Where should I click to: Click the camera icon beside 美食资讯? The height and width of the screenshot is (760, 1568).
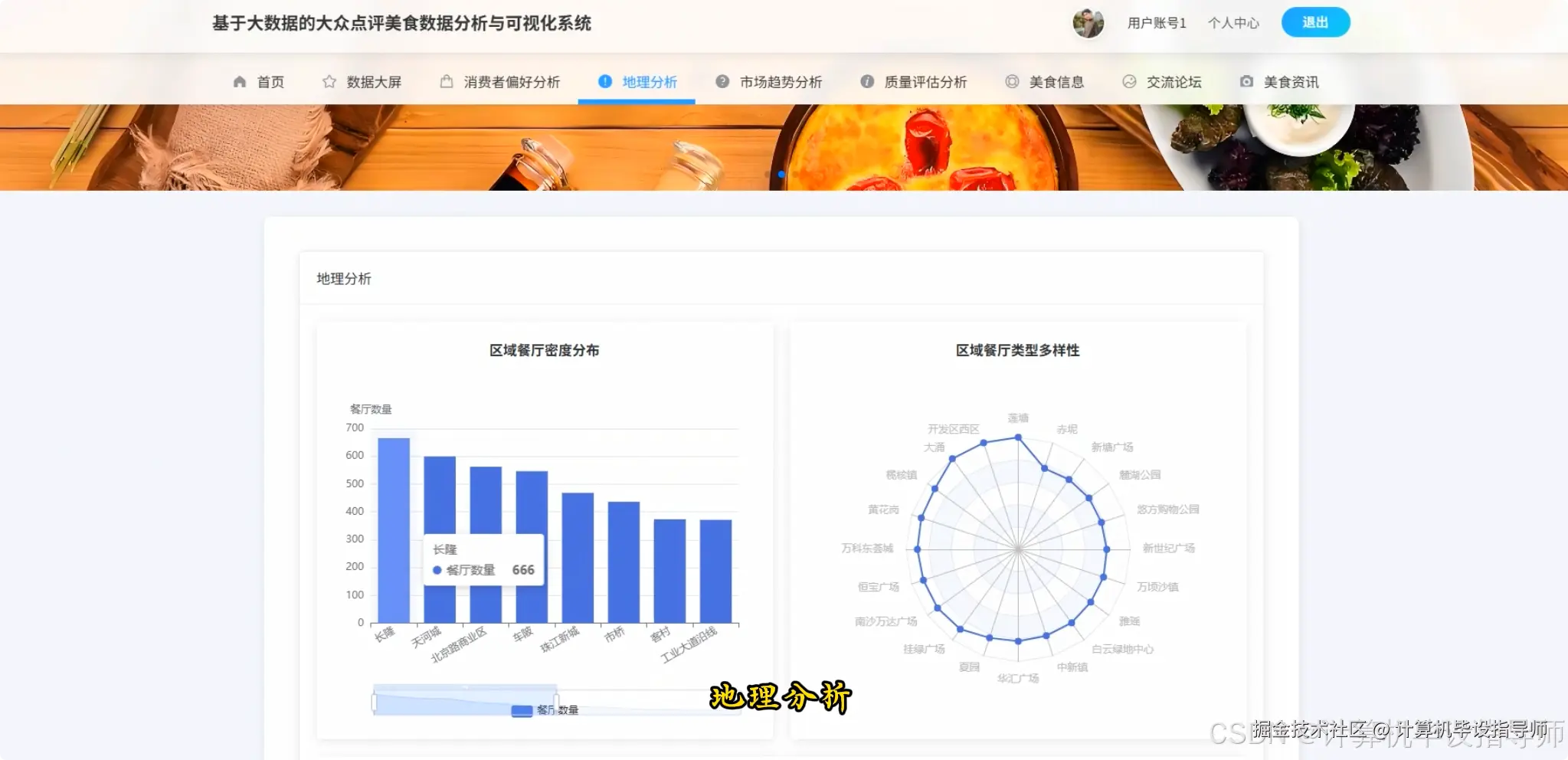(x=1245, y=81)
